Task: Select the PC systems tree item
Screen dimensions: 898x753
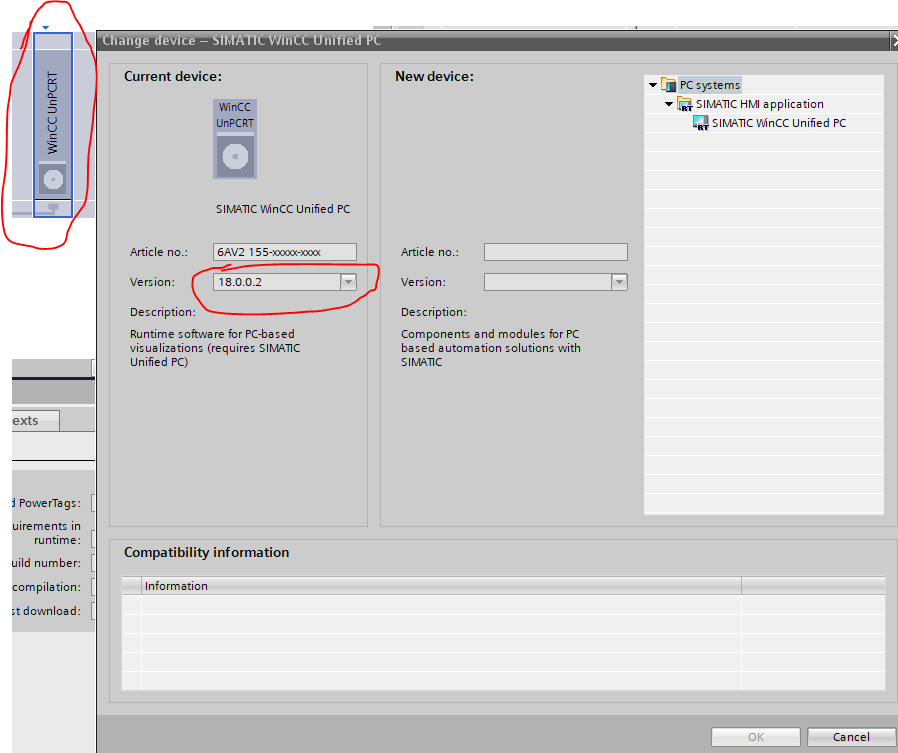Action: click(710, 85)
